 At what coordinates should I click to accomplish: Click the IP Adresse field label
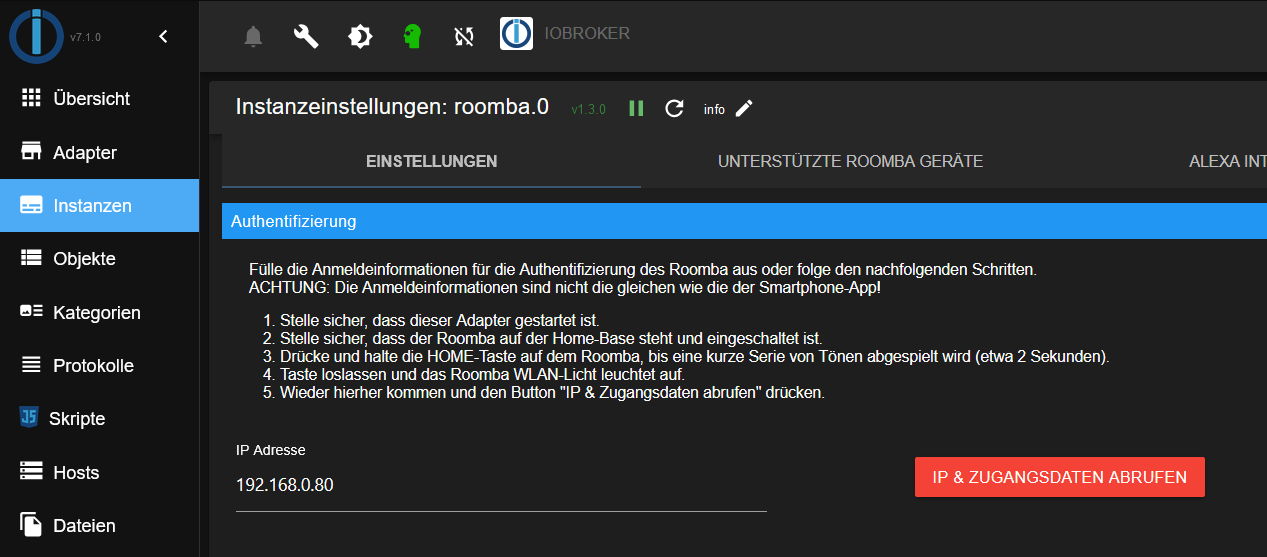[x=270, y=450]
